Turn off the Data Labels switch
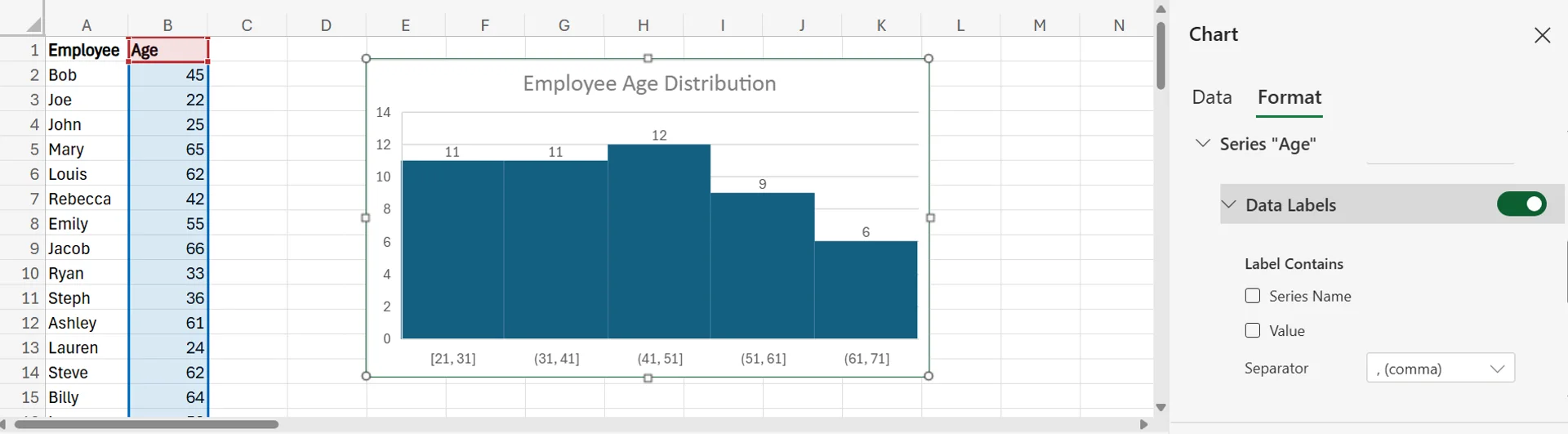The height and width of the screenshot is (434, 1568). tap(1521, 204)
